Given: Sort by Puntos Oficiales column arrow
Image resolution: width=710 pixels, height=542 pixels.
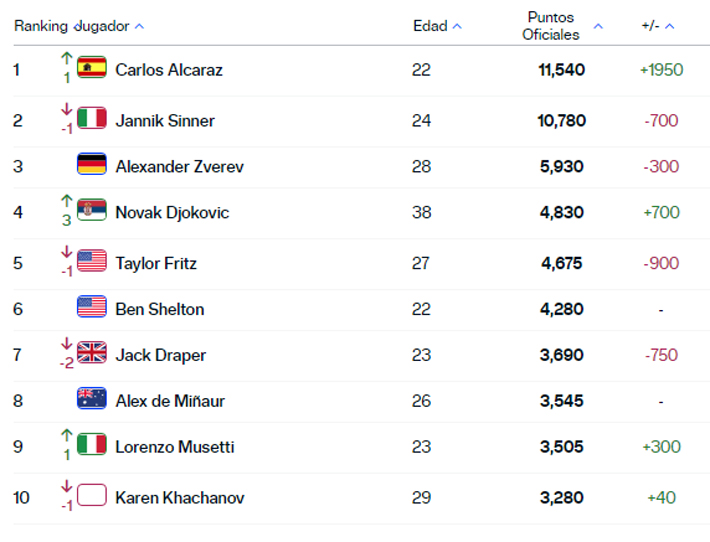Looking at the screenshot, I should point(598,26).
